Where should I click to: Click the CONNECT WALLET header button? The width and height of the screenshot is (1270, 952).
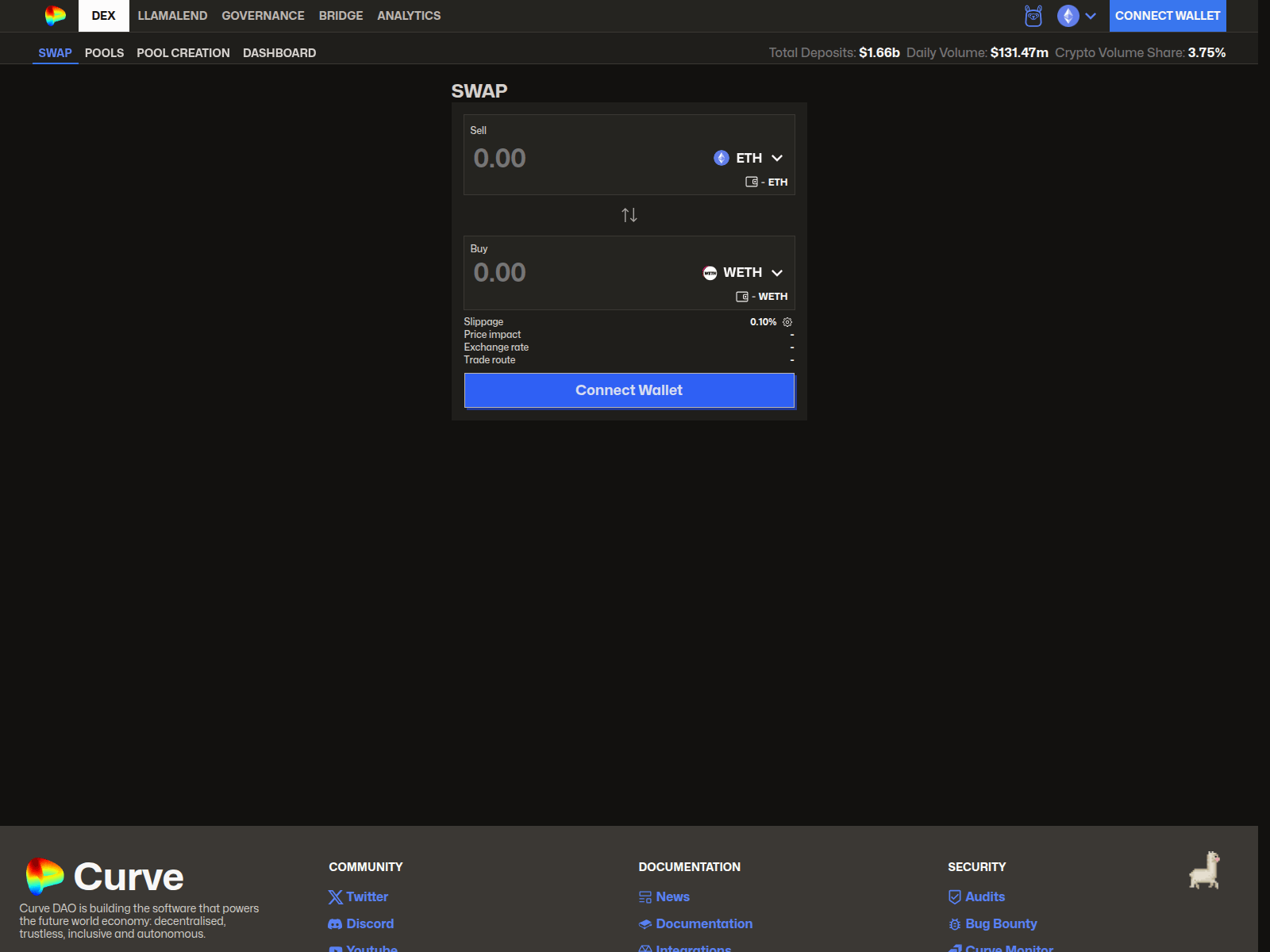click(1168, 16)
